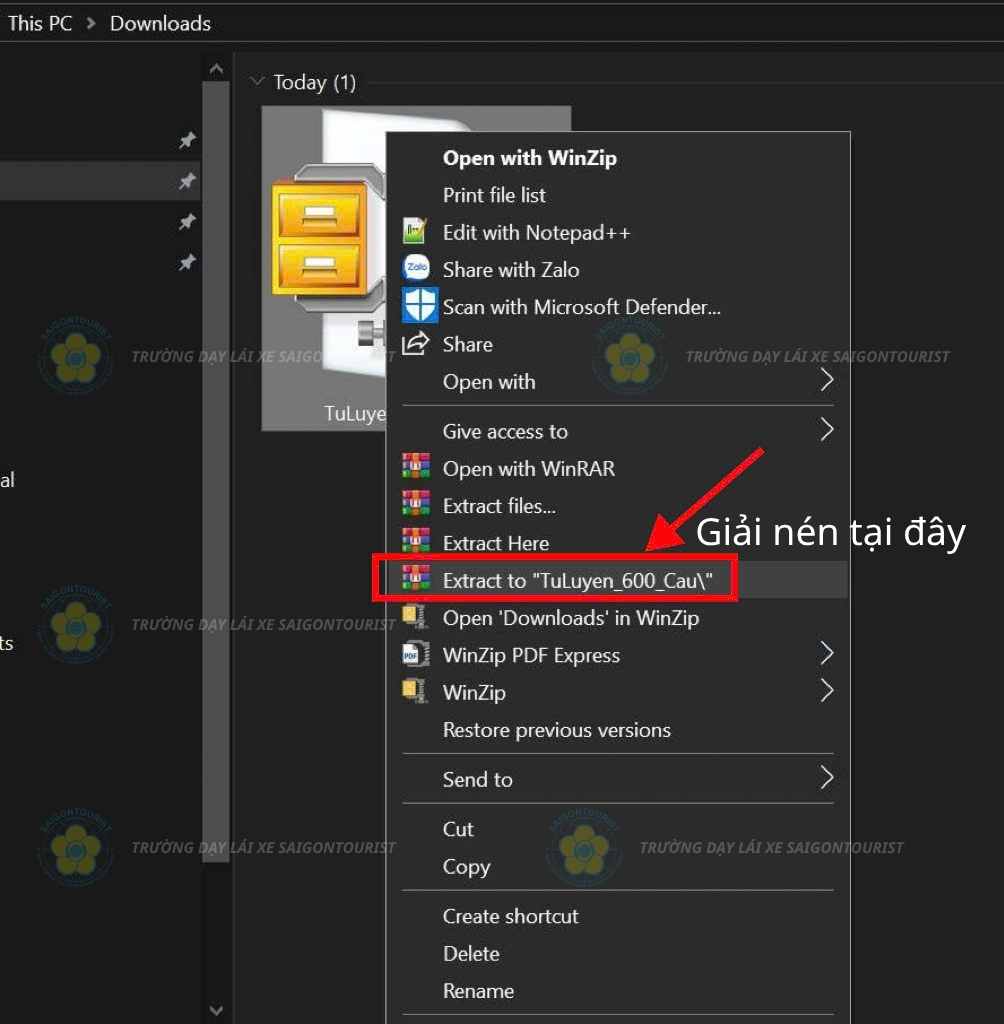The image size is (1004, 1024).
Task: Click Downloads in the address breadcrumb
Action: coord(160,24)
